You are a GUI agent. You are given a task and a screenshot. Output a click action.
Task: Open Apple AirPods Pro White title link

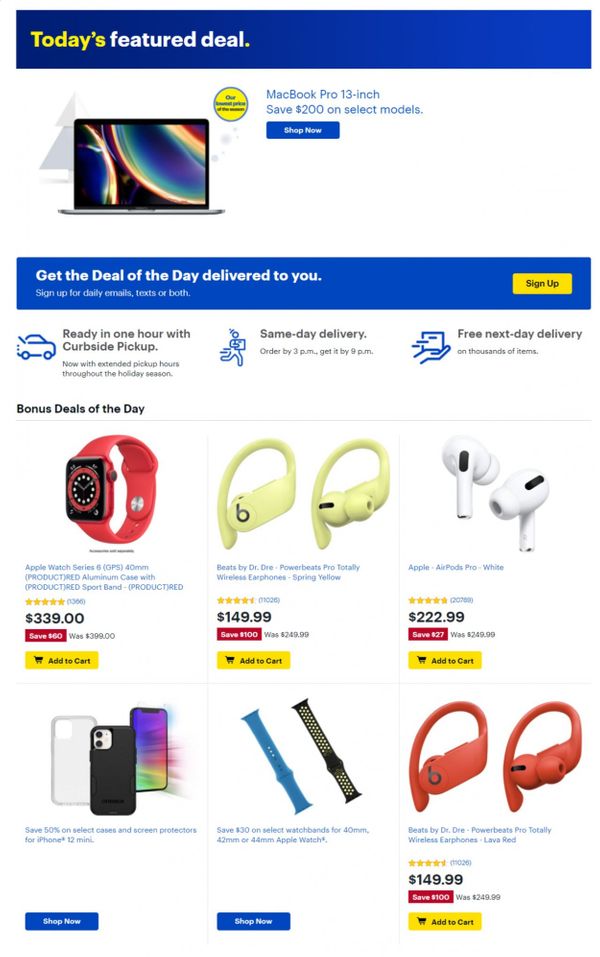click(456, 567)
